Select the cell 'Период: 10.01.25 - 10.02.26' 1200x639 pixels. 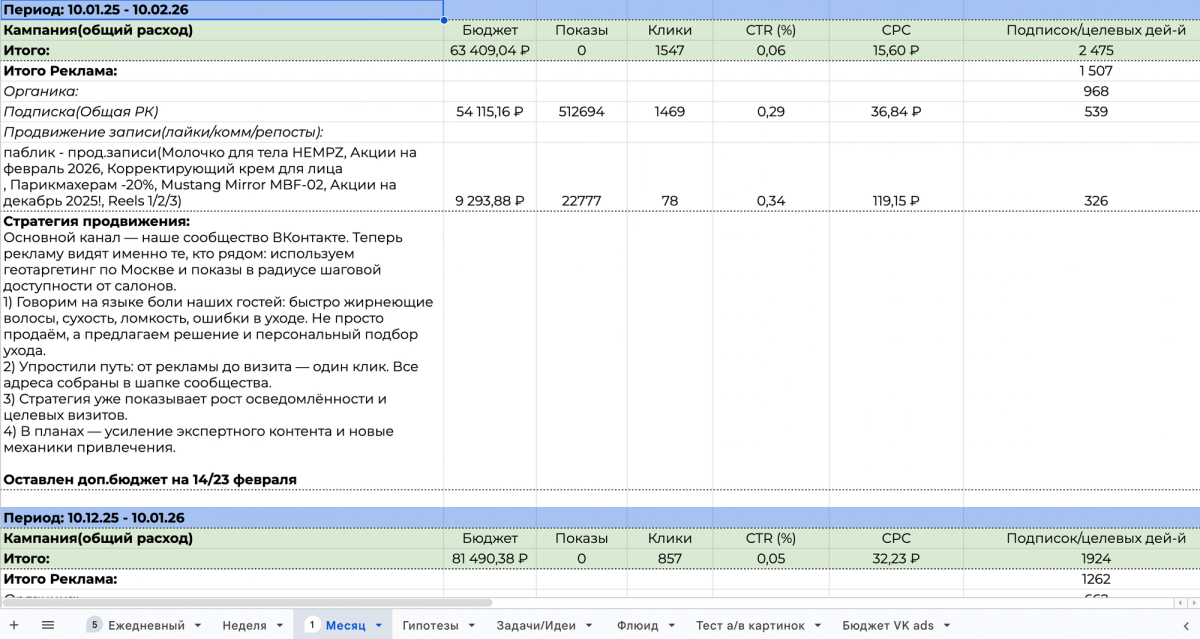[222, 10]
